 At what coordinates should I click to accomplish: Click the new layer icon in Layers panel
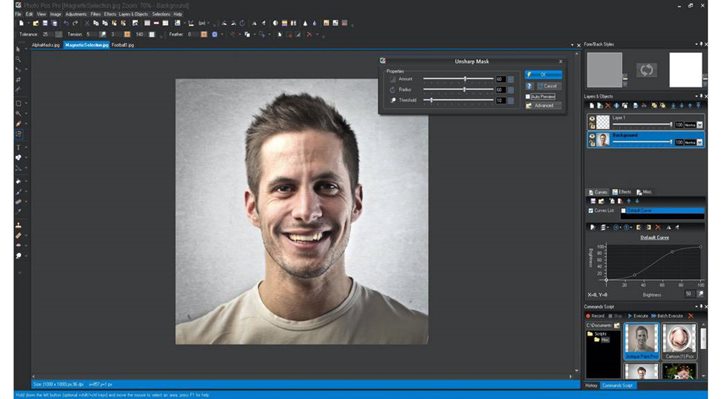pyautogui.click(x=592, y=106)
